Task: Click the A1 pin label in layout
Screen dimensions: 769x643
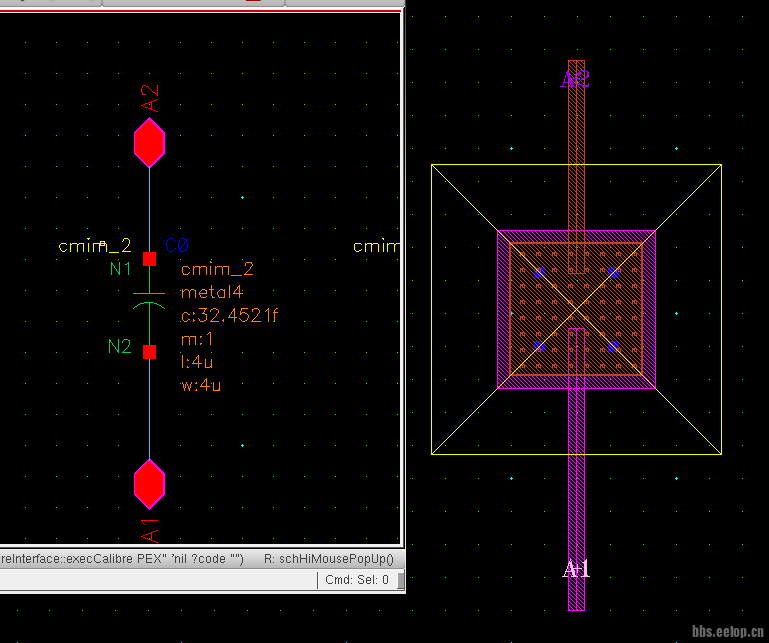Action: click(x=576, y=569)
